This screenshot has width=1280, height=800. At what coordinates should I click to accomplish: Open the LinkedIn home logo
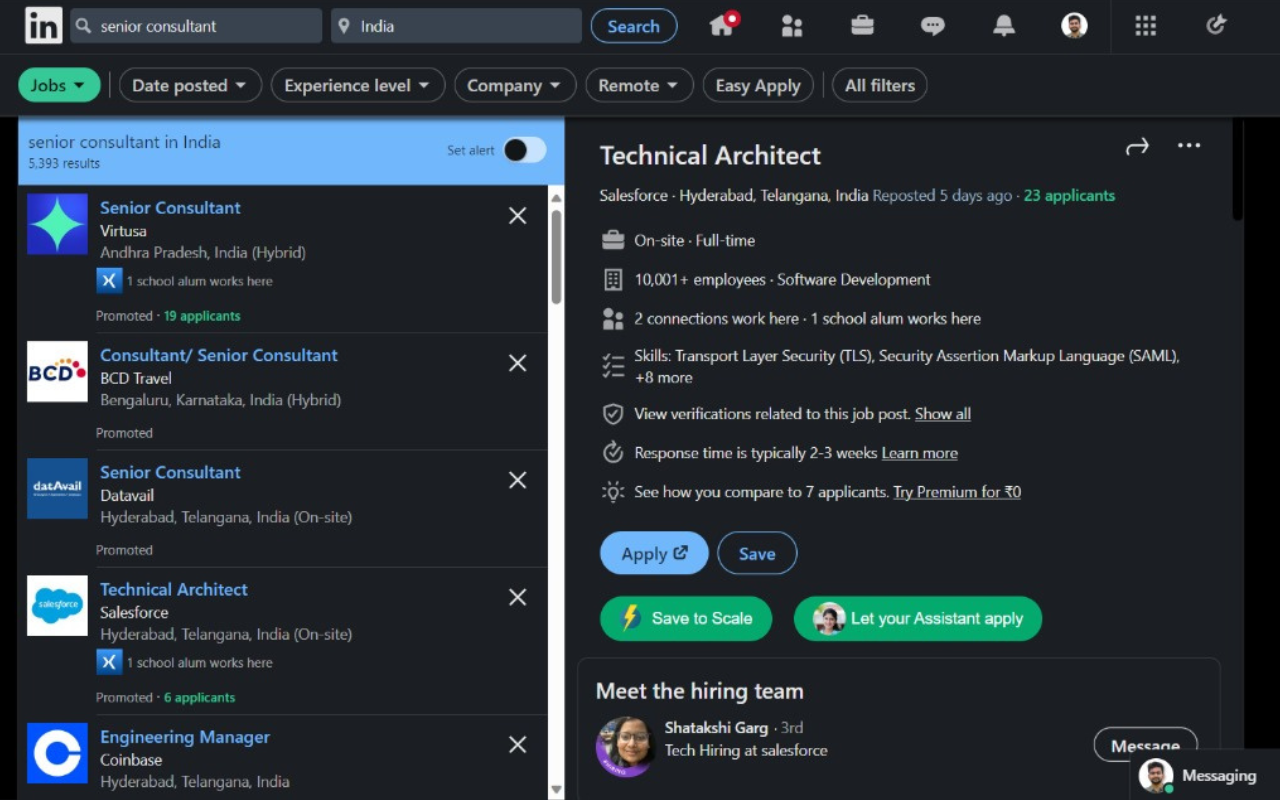[43, 26]
